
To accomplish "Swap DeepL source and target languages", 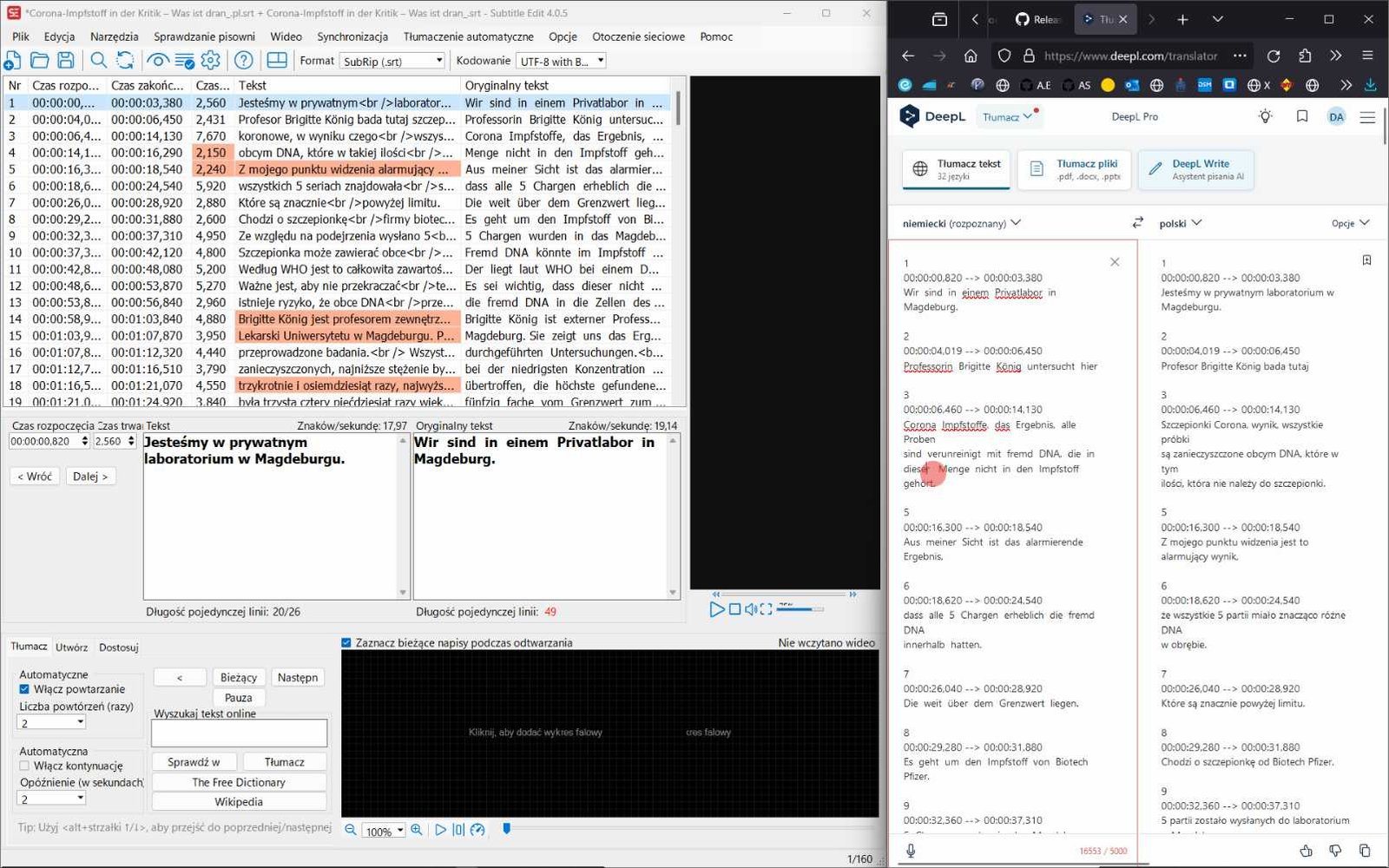I will click(x=1138, y=222).
